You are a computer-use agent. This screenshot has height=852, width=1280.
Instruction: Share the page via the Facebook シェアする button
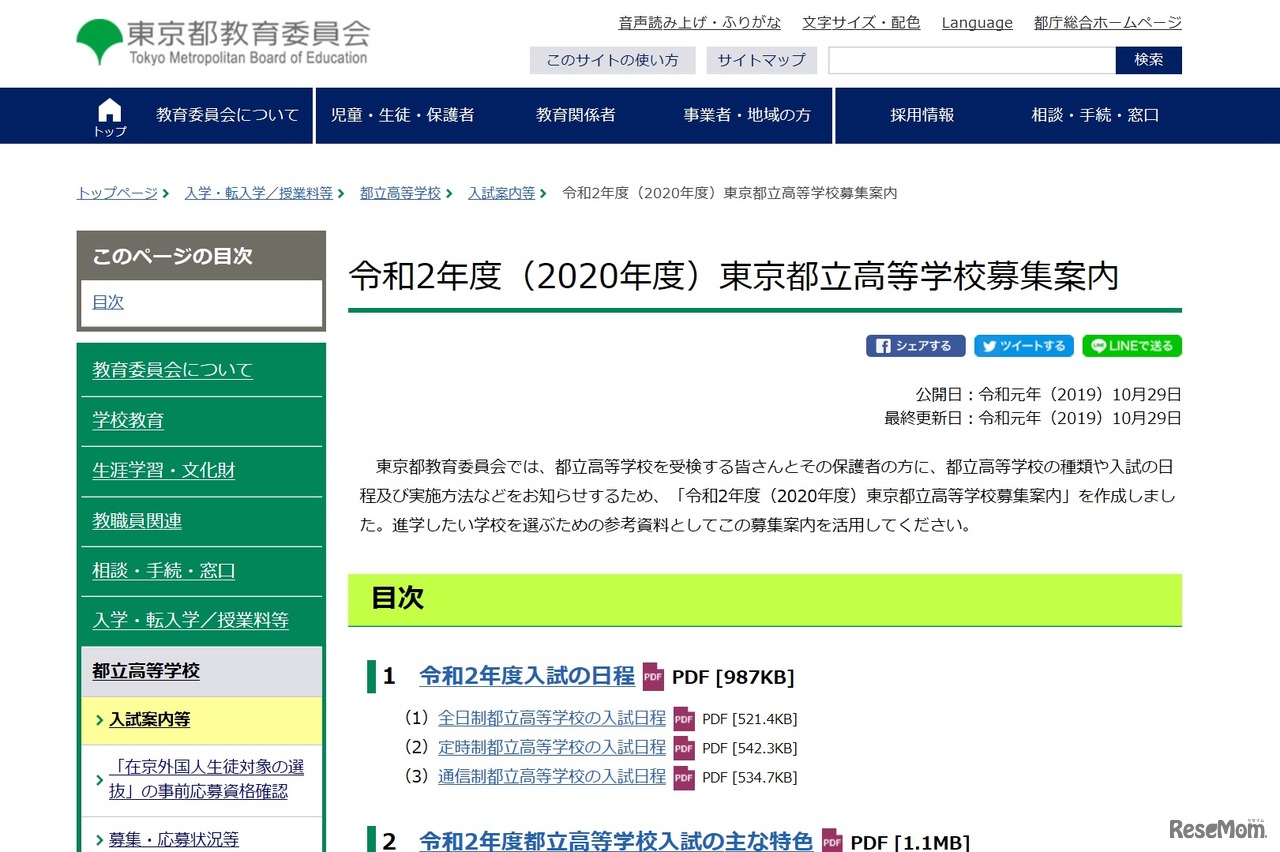tap(916, 345)
